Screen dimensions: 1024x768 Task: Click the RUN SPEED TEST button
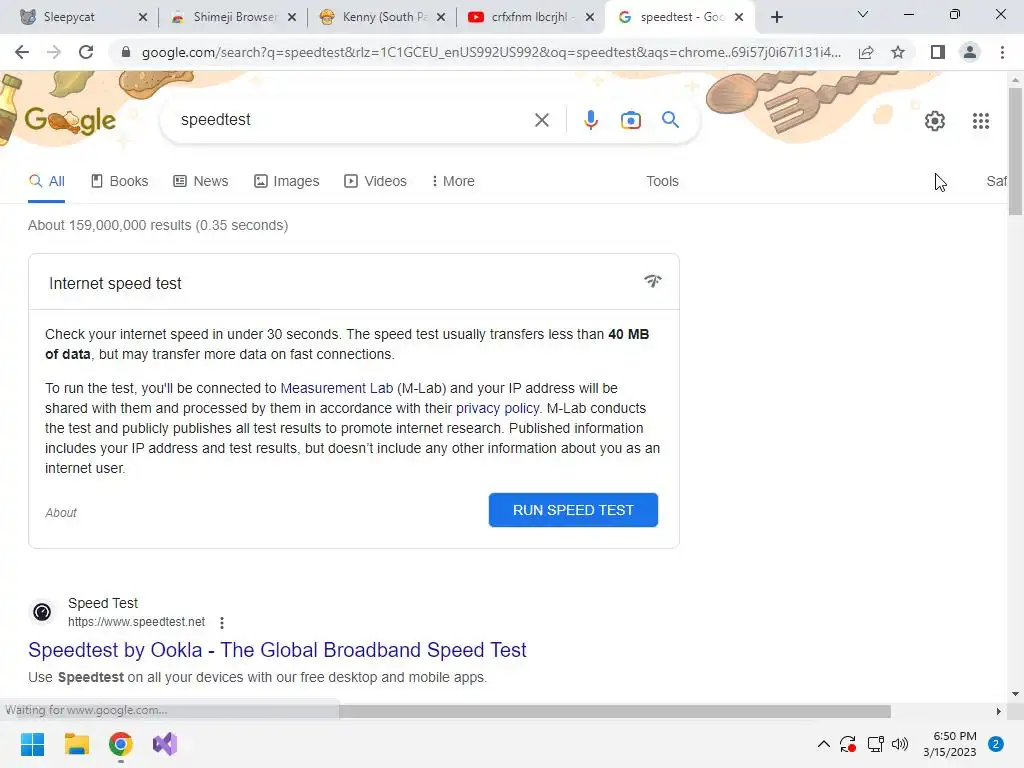point(573,510)
